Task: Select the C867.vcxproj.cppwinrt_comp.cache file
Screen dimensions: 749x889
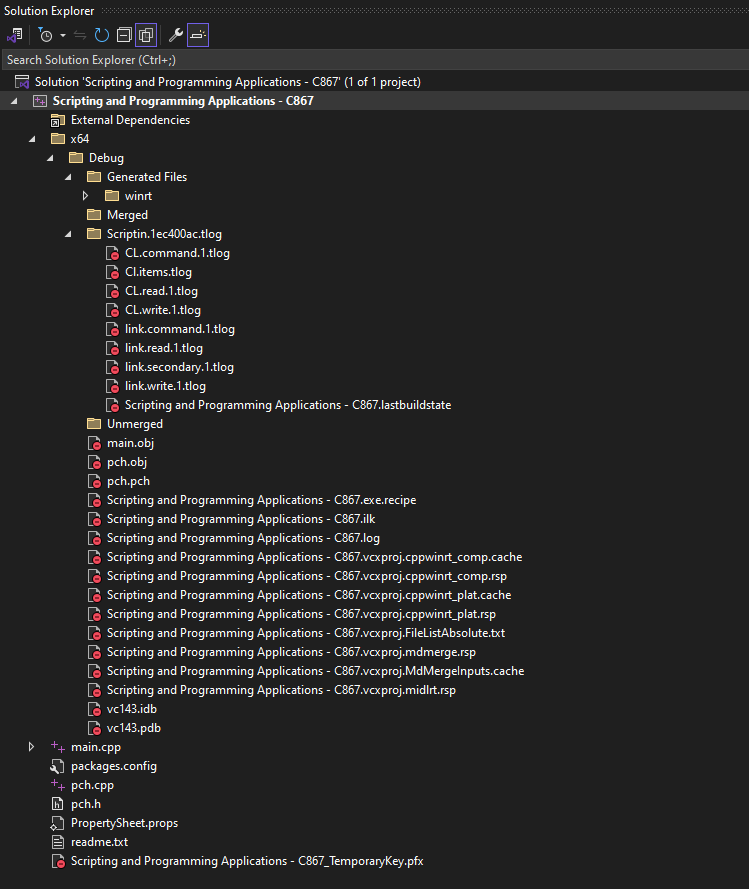Action: [315, 557]
